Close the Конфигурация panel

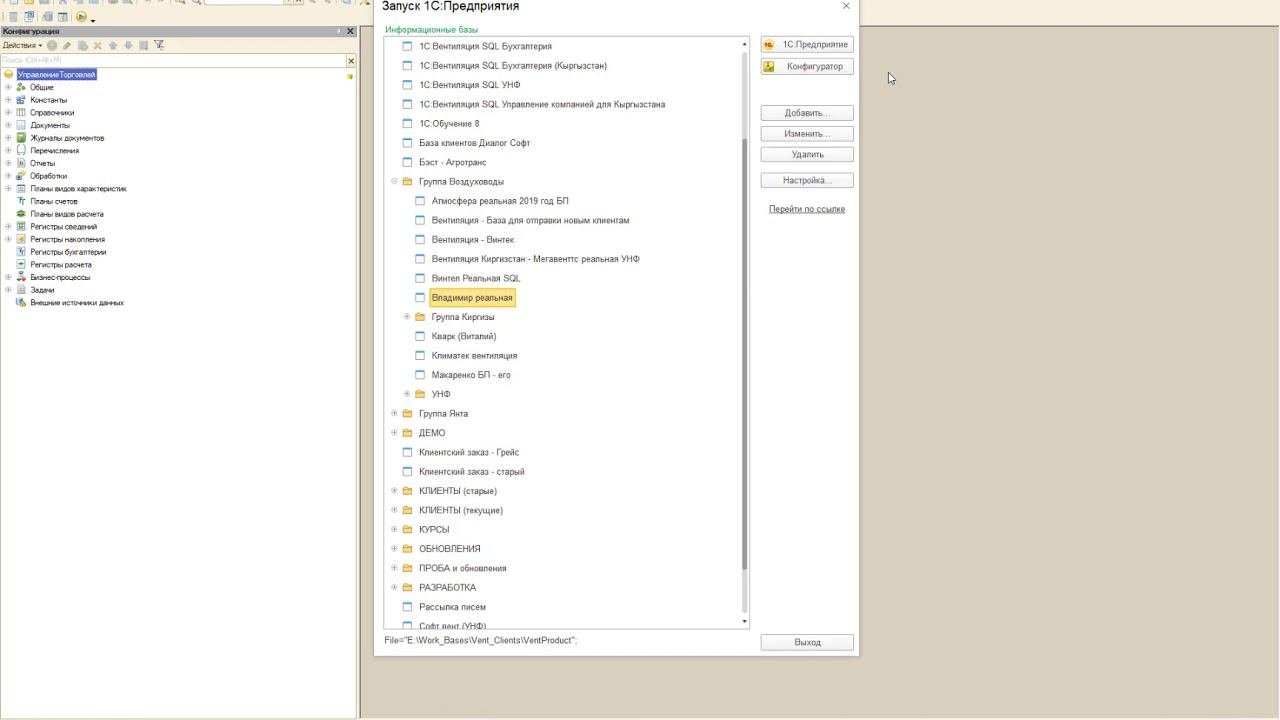tap(350, 32)
